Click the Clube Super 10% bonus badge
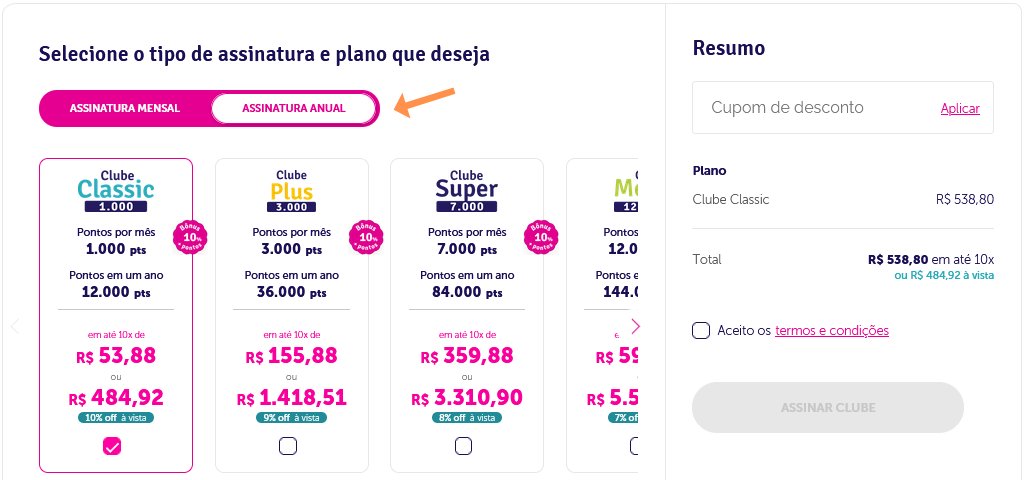 (x=541, y=238)
